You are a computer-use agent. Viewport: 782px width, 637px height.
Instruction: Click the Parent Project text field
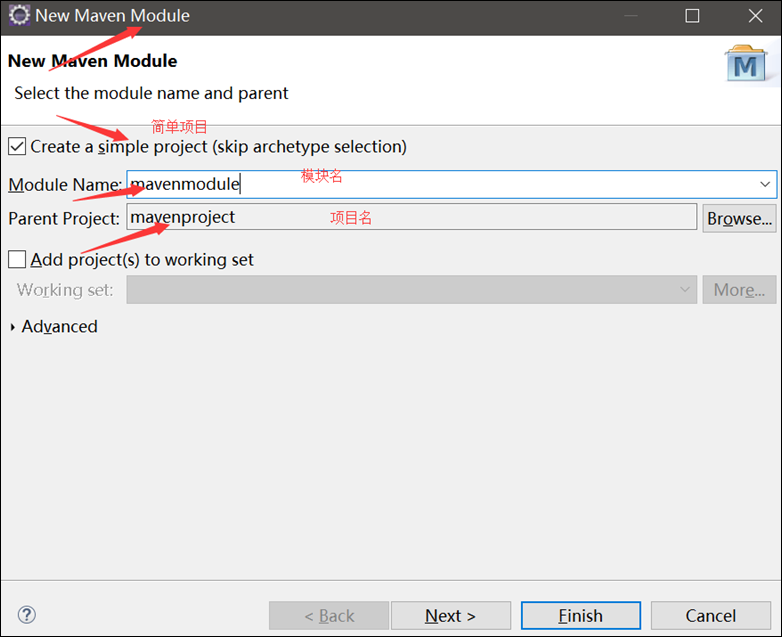(x=411, y=217)
